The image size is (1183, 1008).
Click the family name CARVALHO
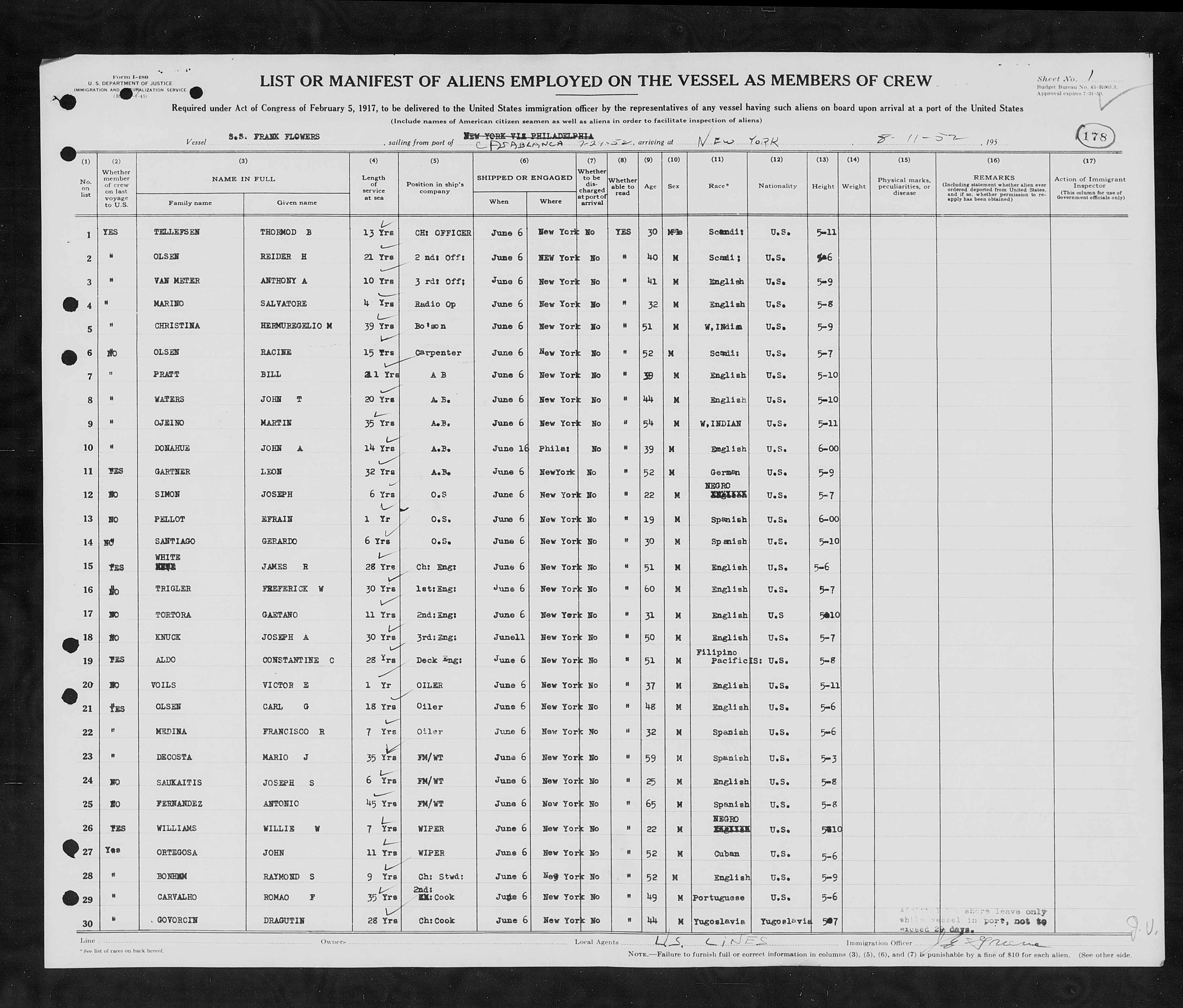pyautogui.click(x=177, y=897)
